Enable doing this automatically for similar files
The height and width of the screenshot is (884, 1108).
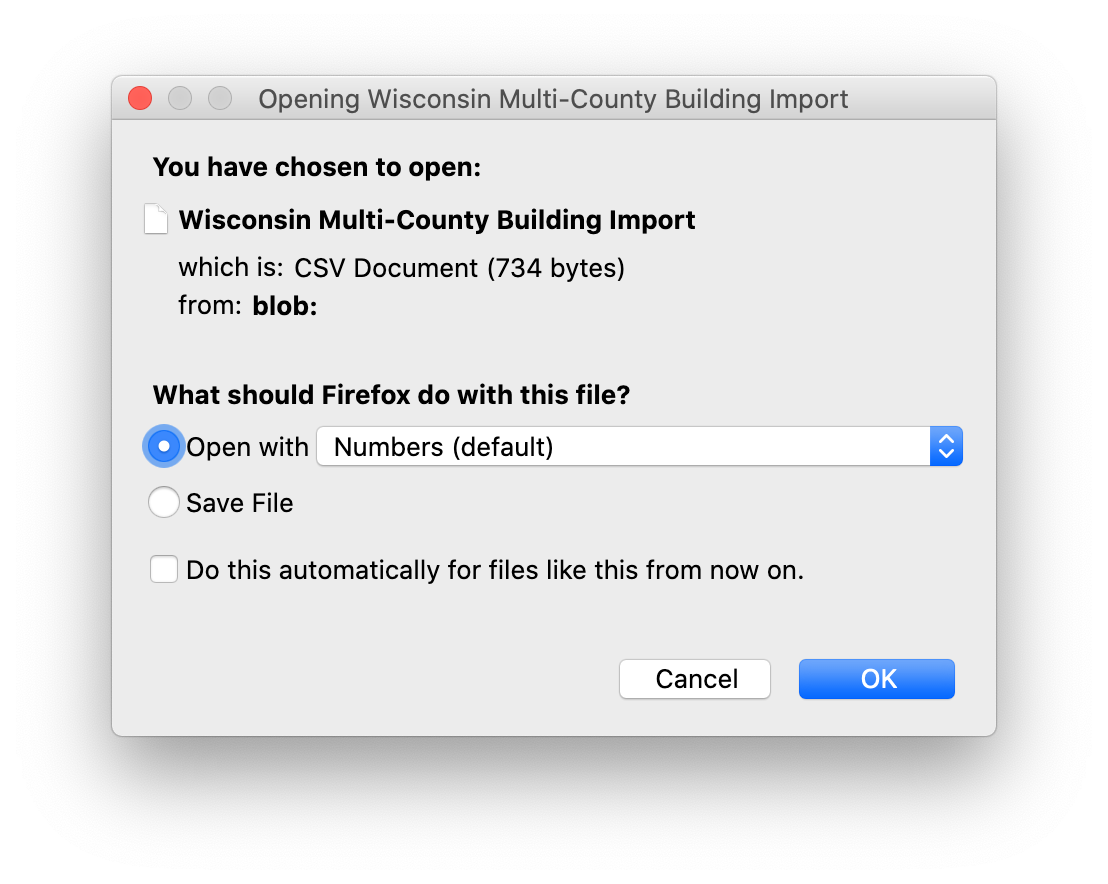click(163, 568)
